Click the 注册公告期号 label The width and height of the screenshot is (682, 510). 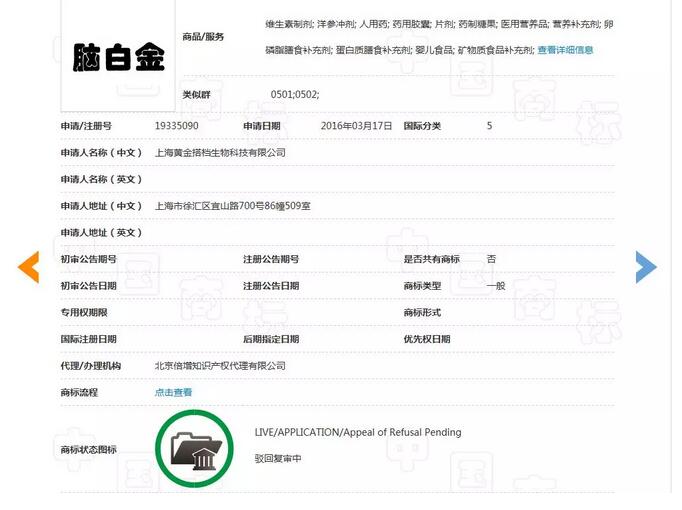click(x=271, y=259)
